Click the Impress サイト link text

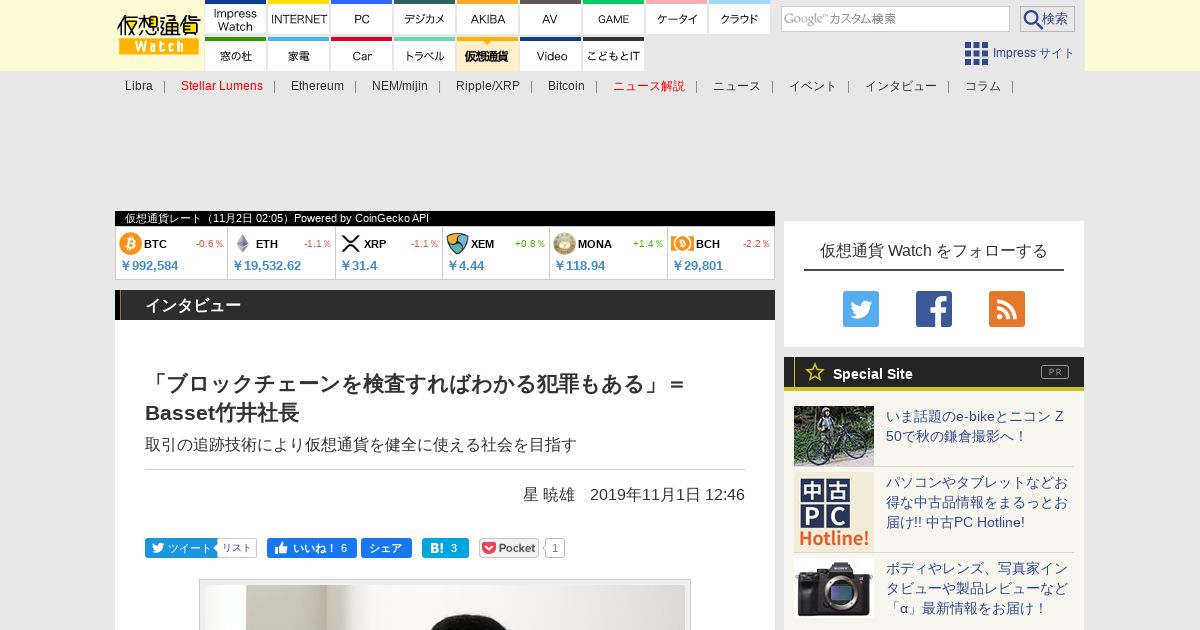(x=1034, y=53)
